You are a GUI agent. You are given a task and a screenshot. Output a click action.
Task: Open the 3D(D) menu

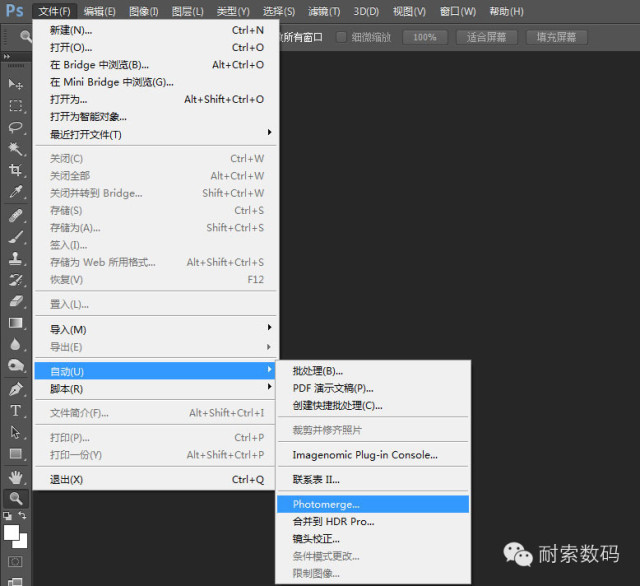click(x=366, y=11)
